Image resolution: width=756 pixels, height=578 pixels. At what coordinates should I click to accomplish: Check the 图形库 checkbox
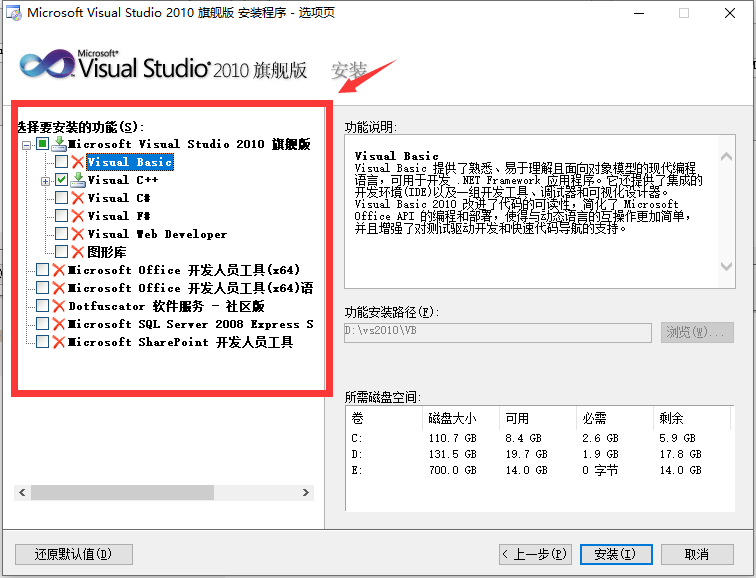click(x=61, y=252)
